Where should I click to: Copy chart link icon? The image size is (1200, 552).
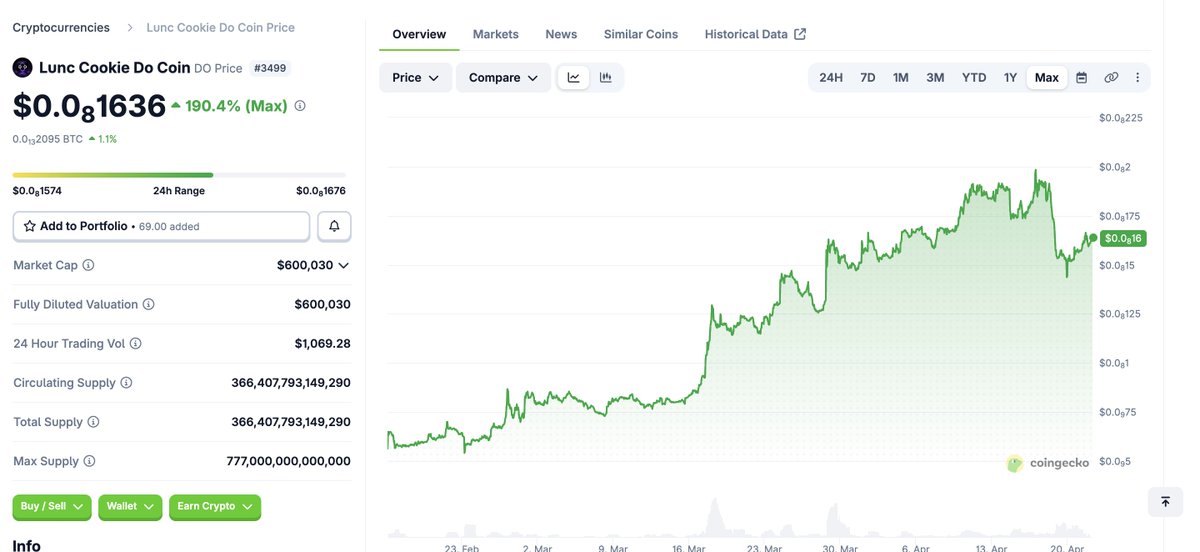pyautogui.click(x=1111, y=77)
